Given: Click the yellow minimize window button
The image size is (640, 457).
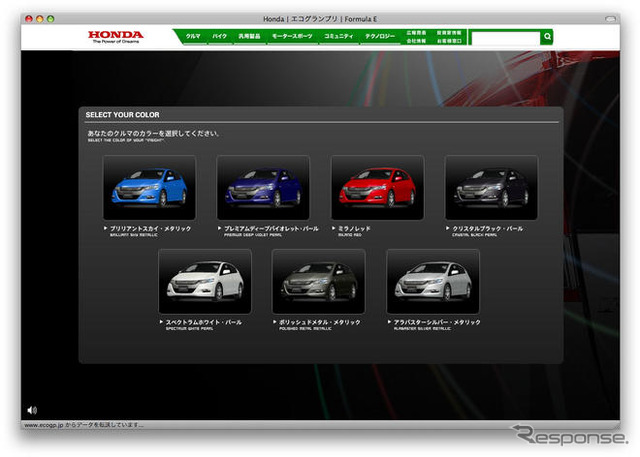Looking at the screenshot, I should click(40, 19).
